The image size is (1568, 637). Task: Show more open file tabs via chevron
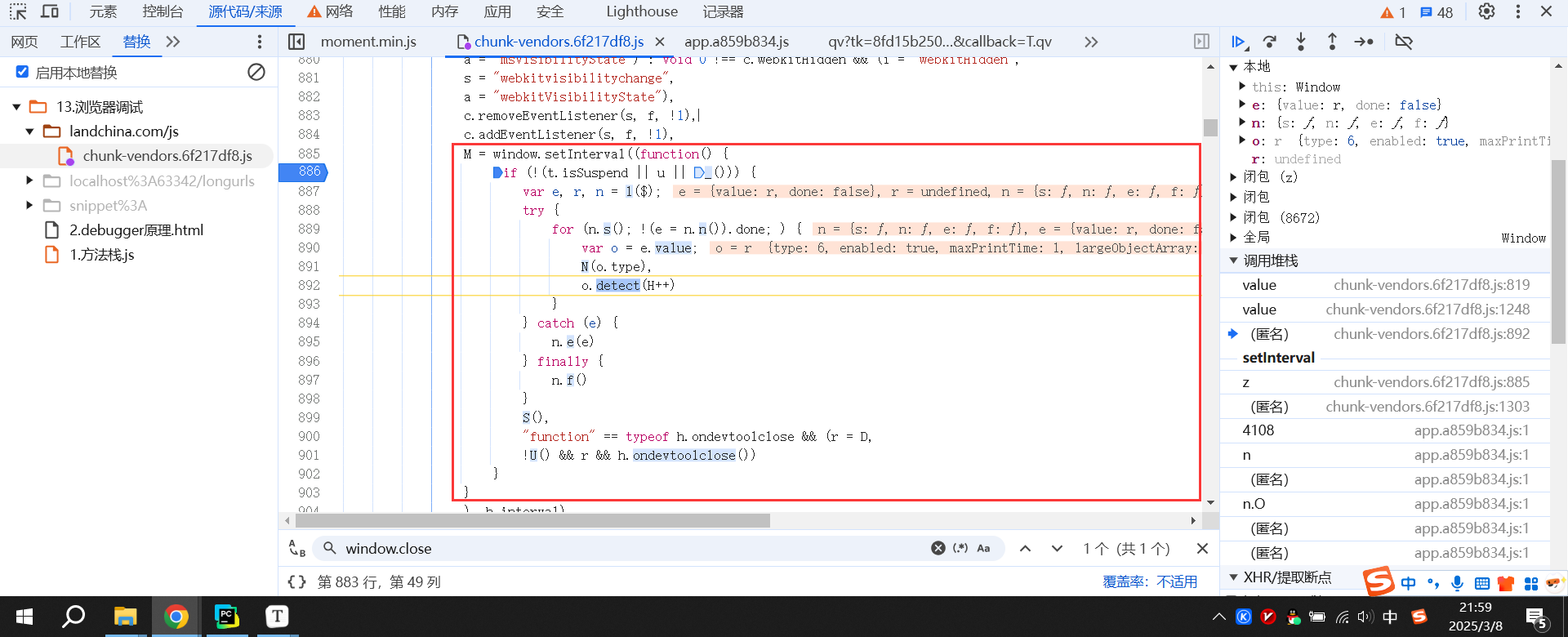[x=1091, y=42]
